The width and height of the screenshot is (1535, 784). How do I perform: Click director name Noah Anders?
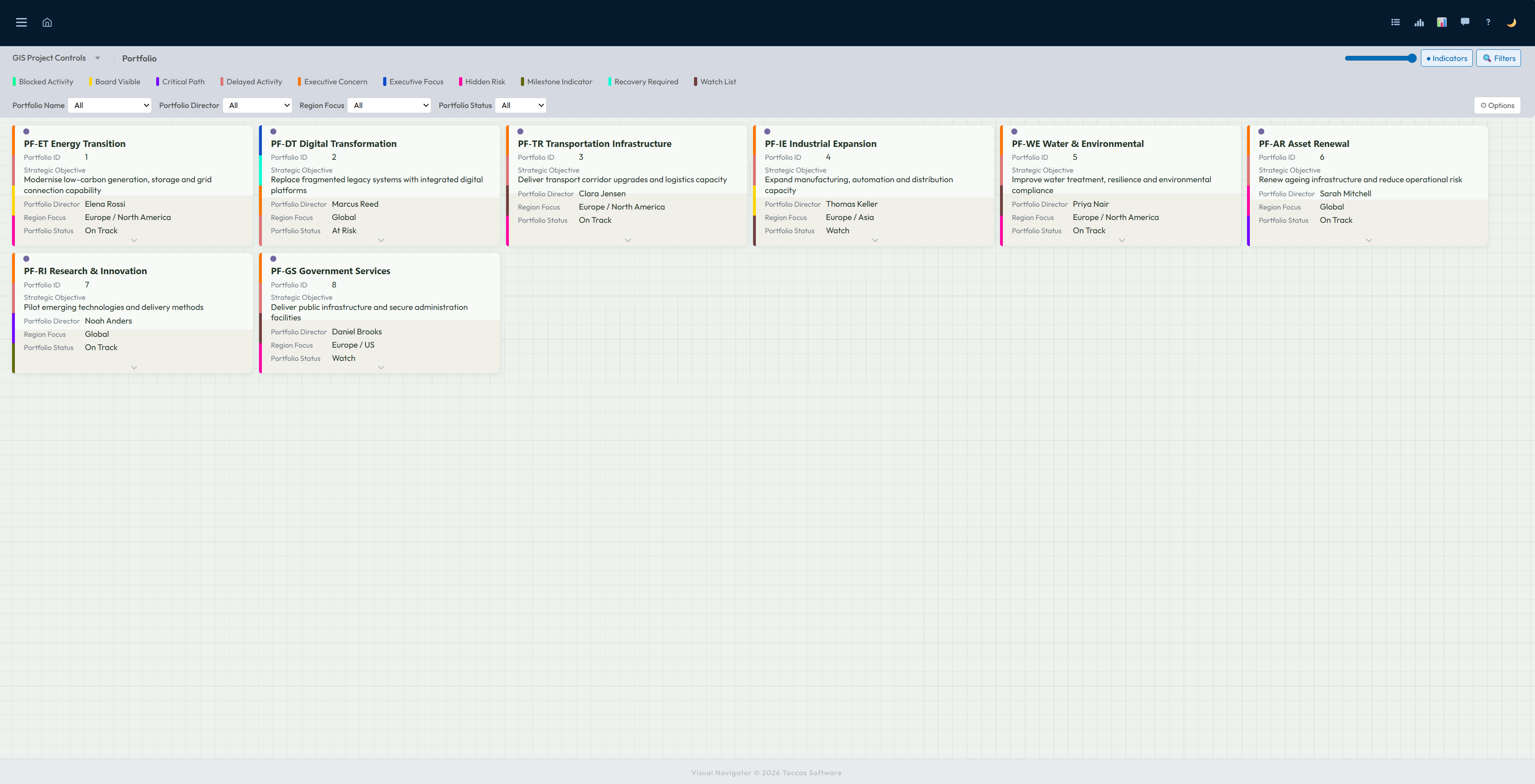tap(108, 320)
